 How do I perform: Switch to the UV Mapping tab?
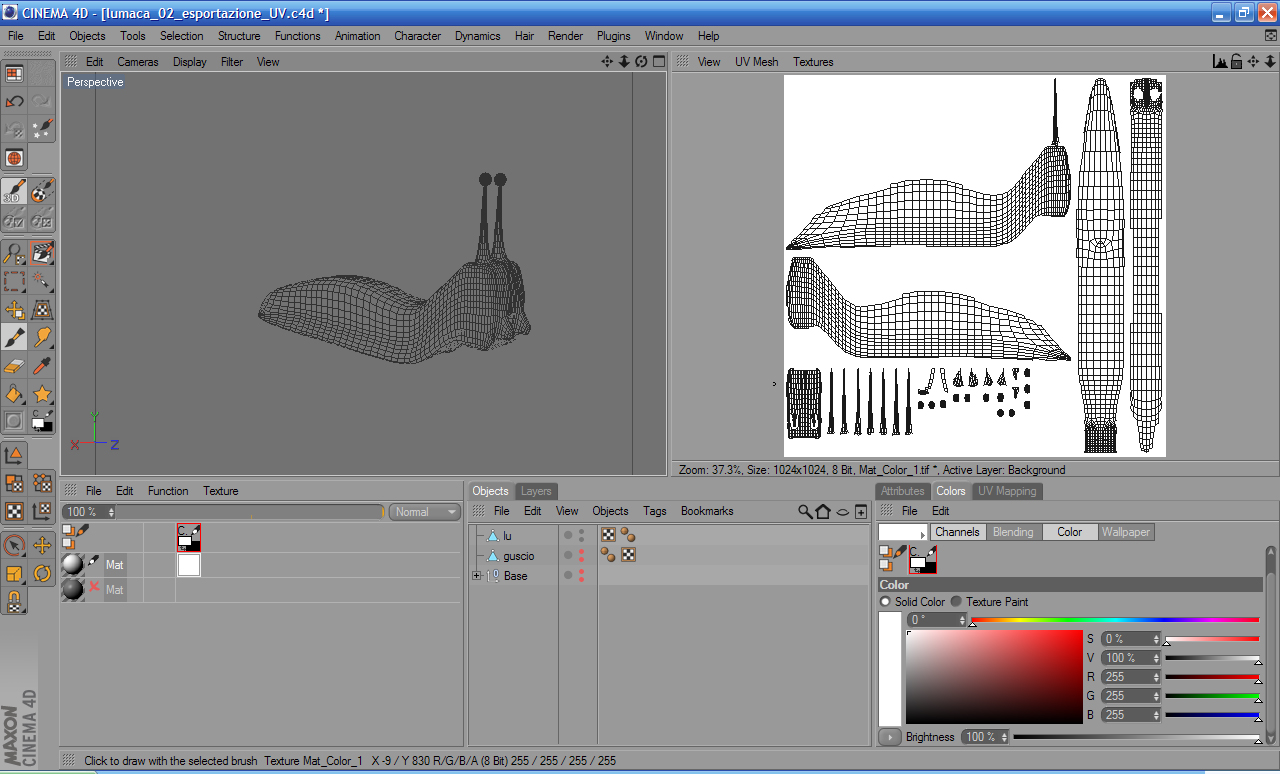tap(1007, 491)
